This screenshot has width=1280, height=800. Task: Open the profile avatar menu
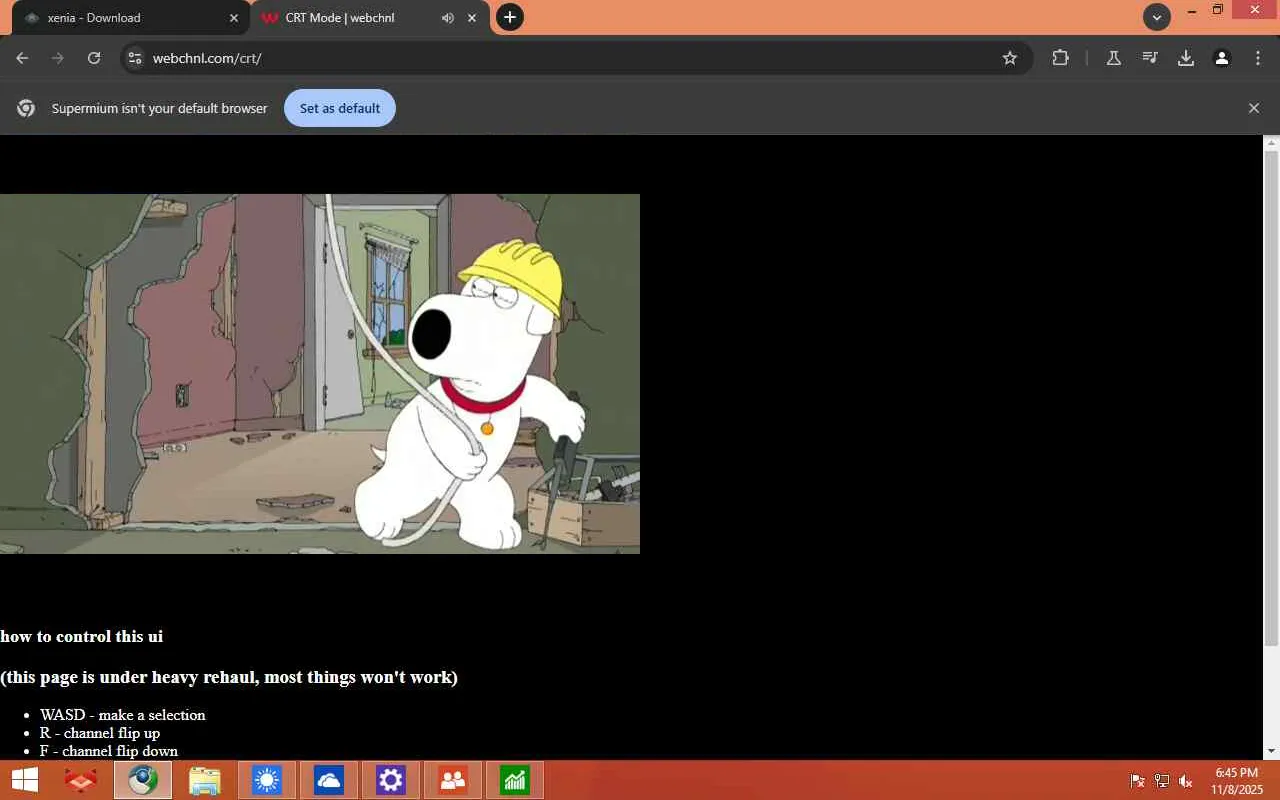(1222, 58)
